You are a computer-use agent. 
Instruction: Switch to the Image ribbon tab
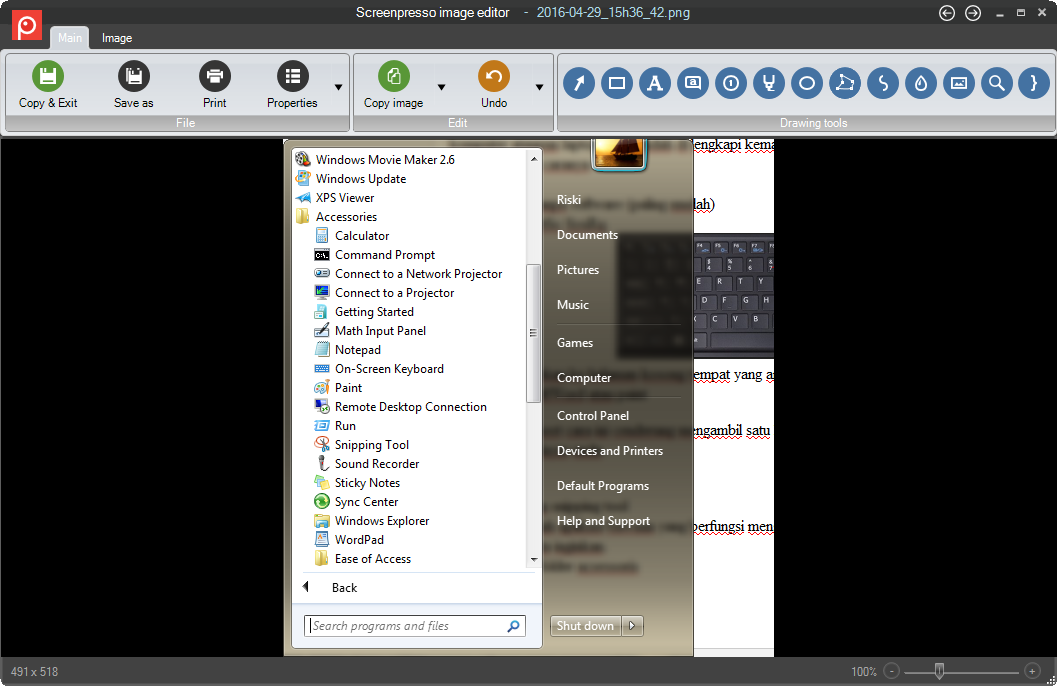point(117,38)
